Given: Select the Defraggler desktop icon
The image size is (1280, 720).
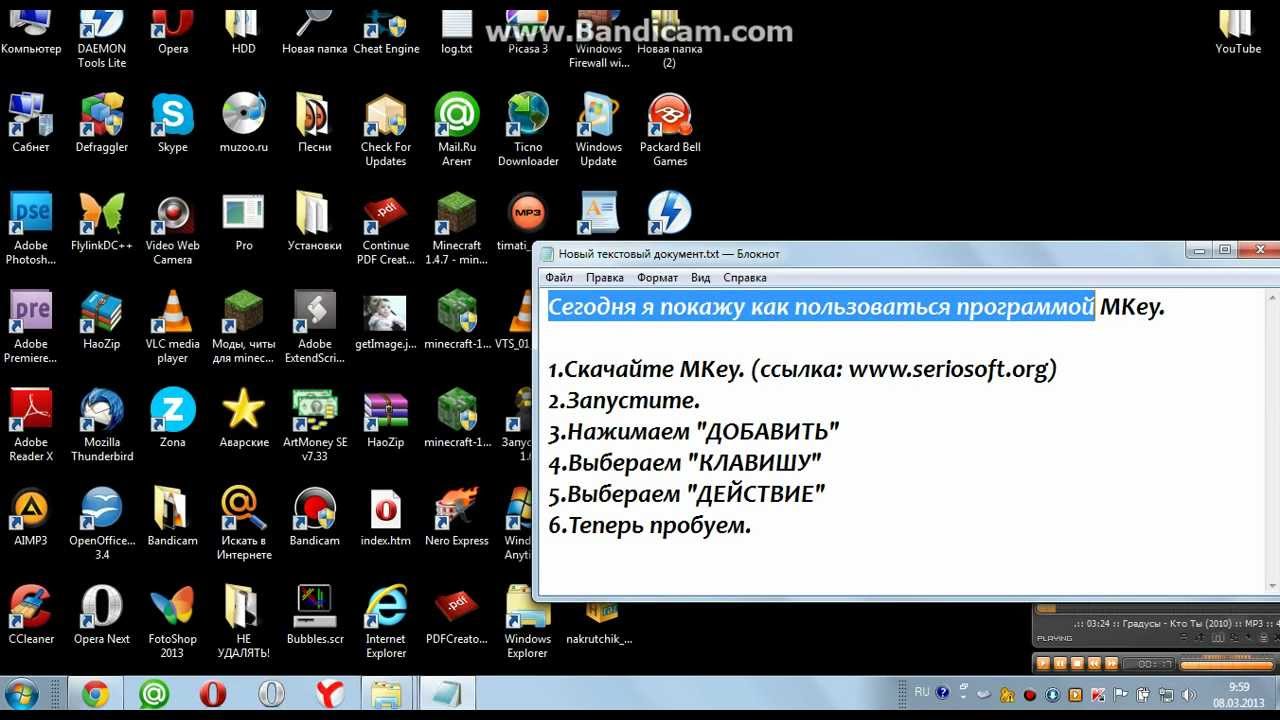Looking at the screenshot, I should click(102, 122).
